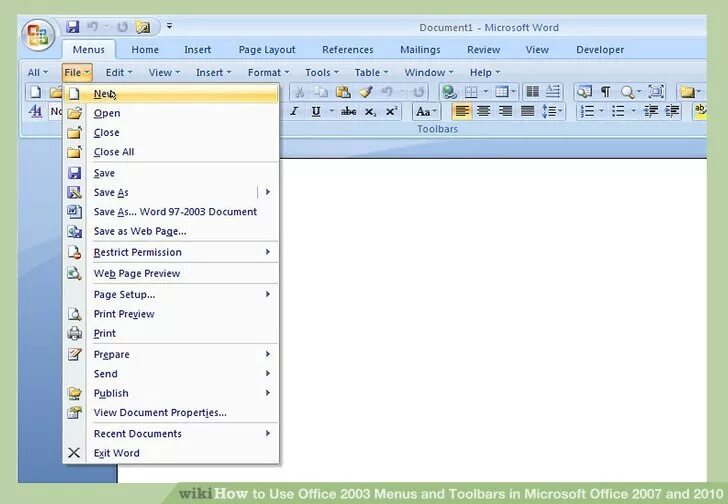This screenshot has width=728, height=504.
Task: Toggle subscript formatting
Action: click(x=370, y=112)
